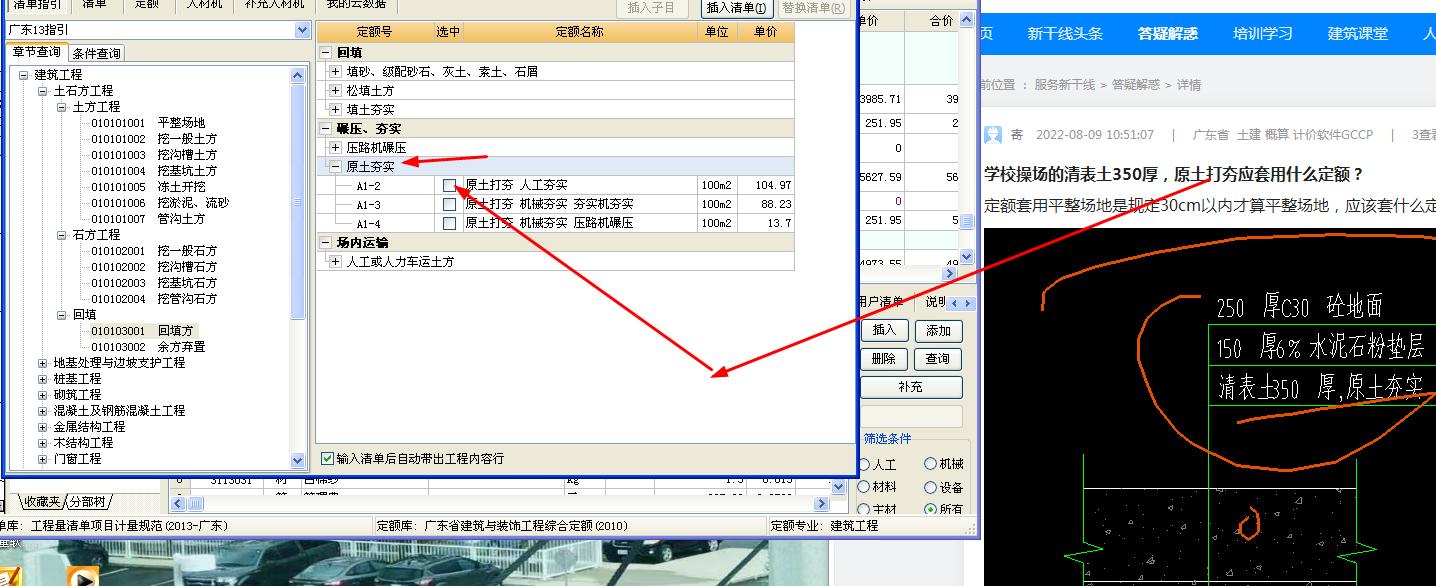Screen dimensions: 1436x586
Task: Expand 地基处理与边坡支护工程 tree node
Action: pos(42,363)
